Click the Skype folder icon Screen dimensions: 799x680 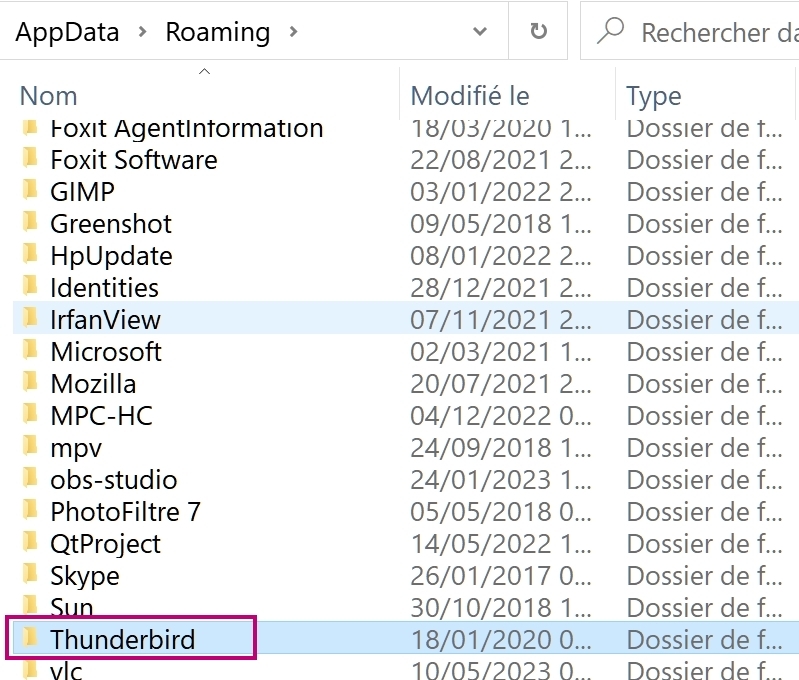[x=31, y=575]
